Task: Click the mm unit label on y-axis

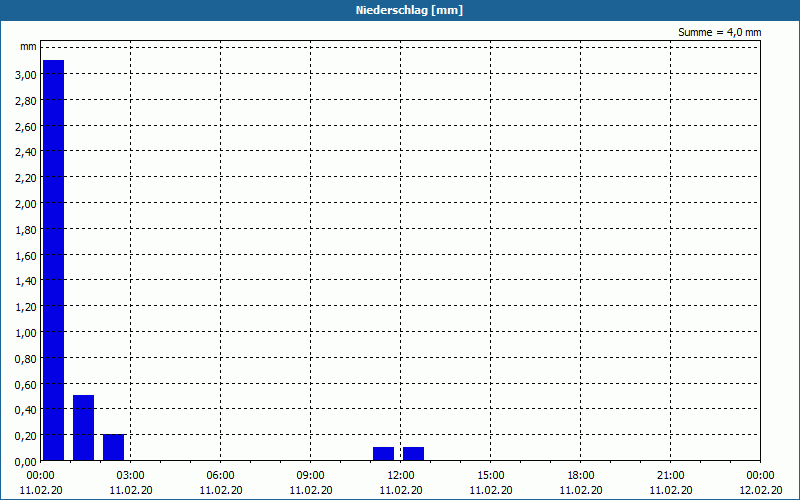Action: click(29, 47)
